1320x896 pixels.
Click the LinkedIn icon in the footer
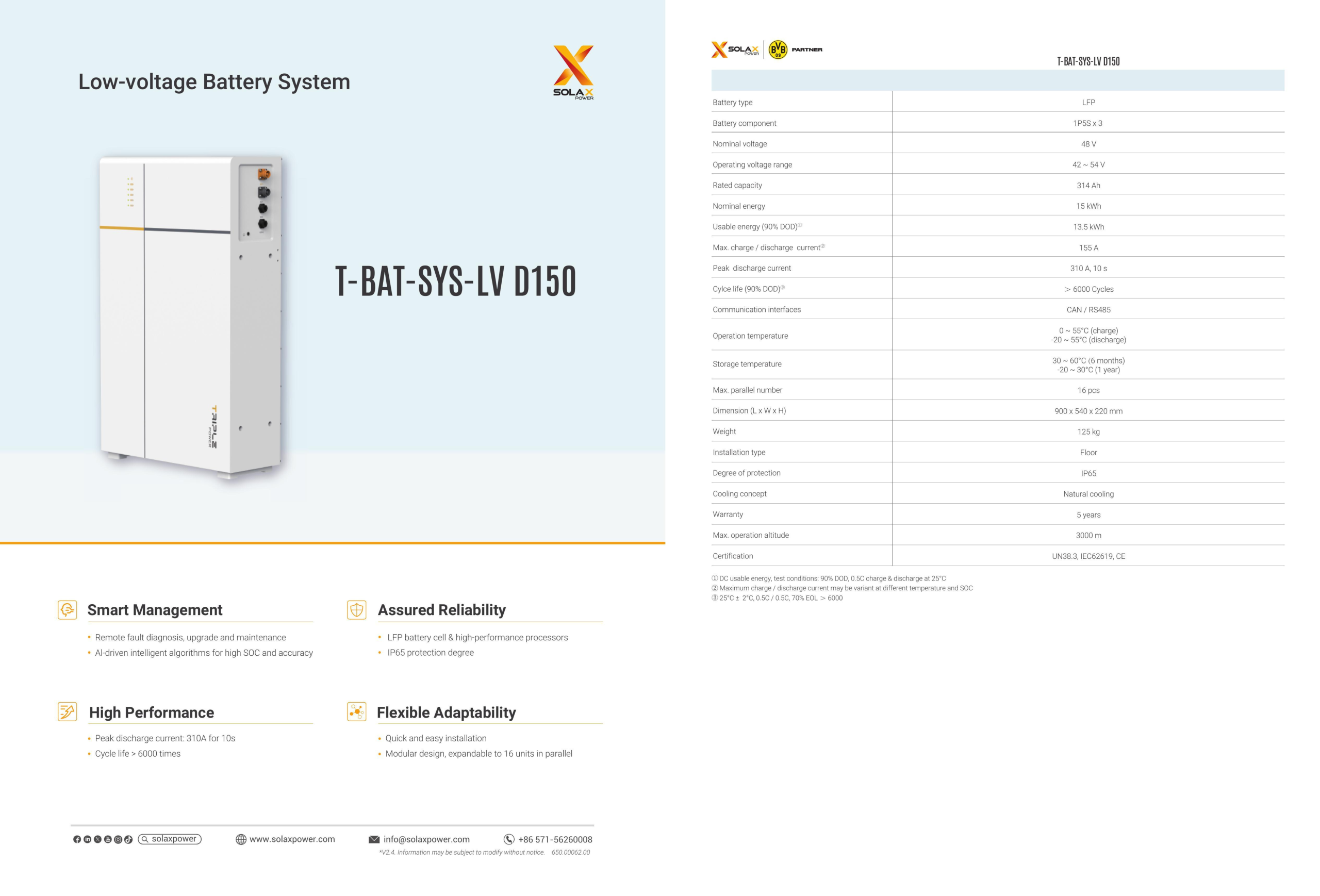[x=88, y=839]
